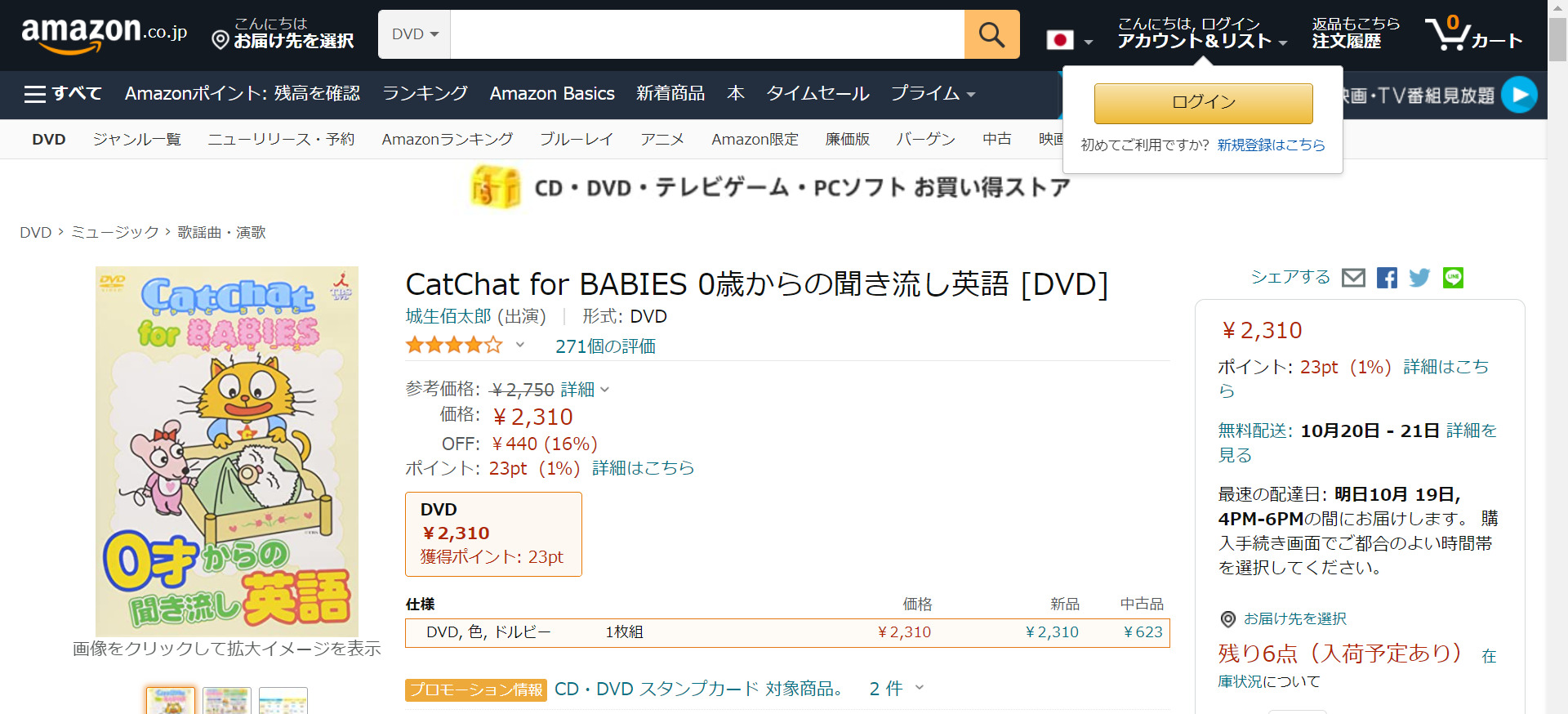Click the orange search magnifier button
The image size is (1568, 714).
coord(991,34)
